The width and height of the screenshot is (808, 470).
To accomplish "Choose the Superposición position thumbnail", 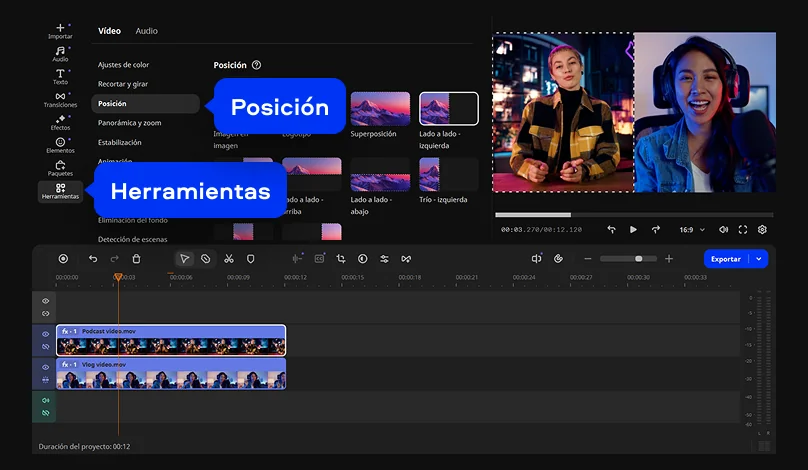I will [x=380, y=109].
